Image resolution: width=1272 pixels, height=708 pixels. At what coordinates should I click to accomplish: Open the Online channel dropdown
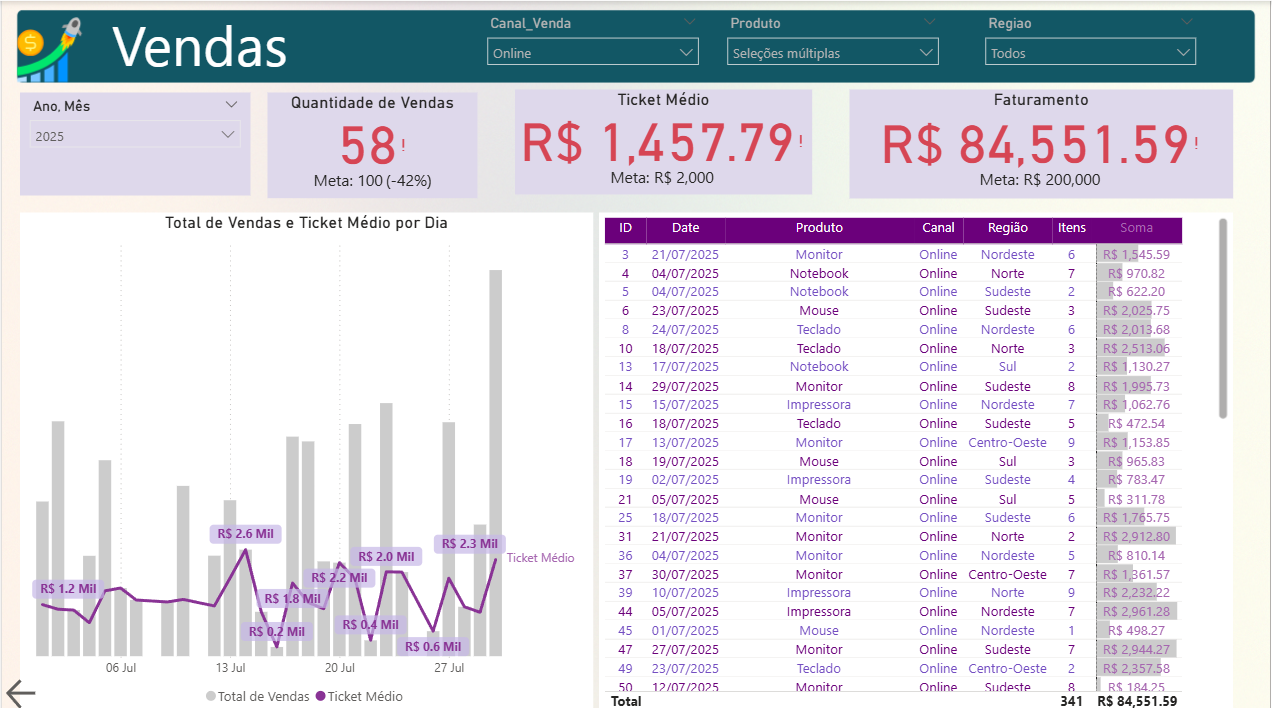[x=592, y=52]
